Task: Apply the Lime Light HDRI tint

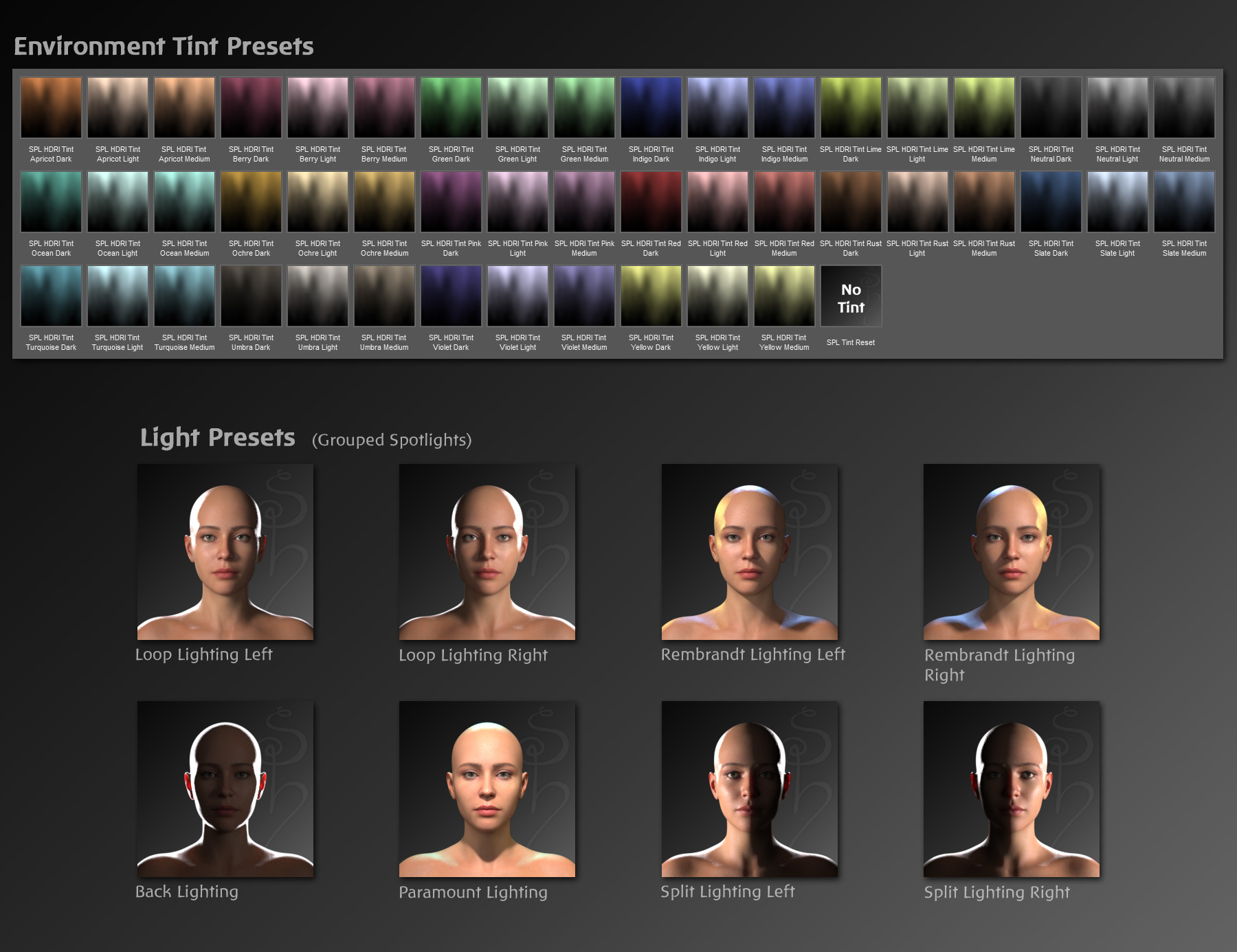Action: coord(917,107)
